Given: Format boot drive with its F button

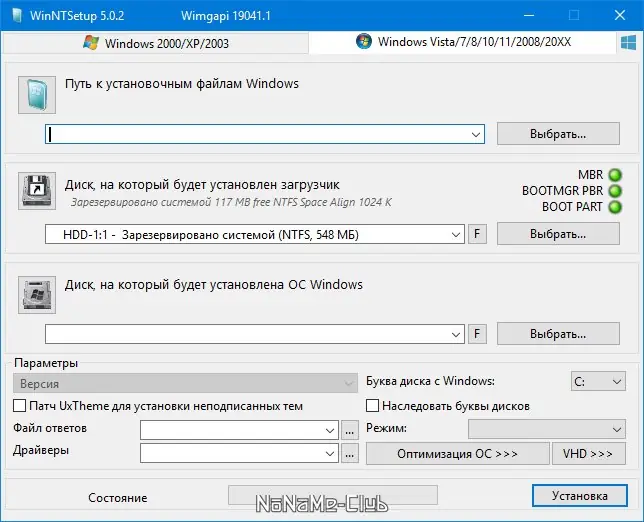Looking at the screenshot, I should 477,234.
